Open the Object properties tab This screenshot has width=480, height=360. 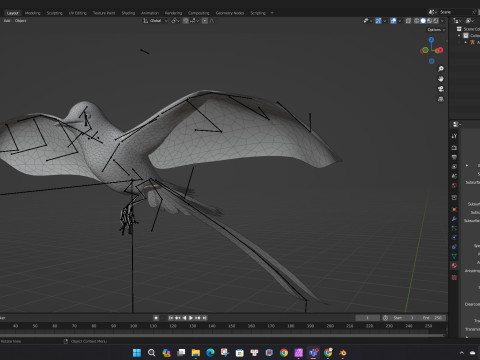[454, 209]
